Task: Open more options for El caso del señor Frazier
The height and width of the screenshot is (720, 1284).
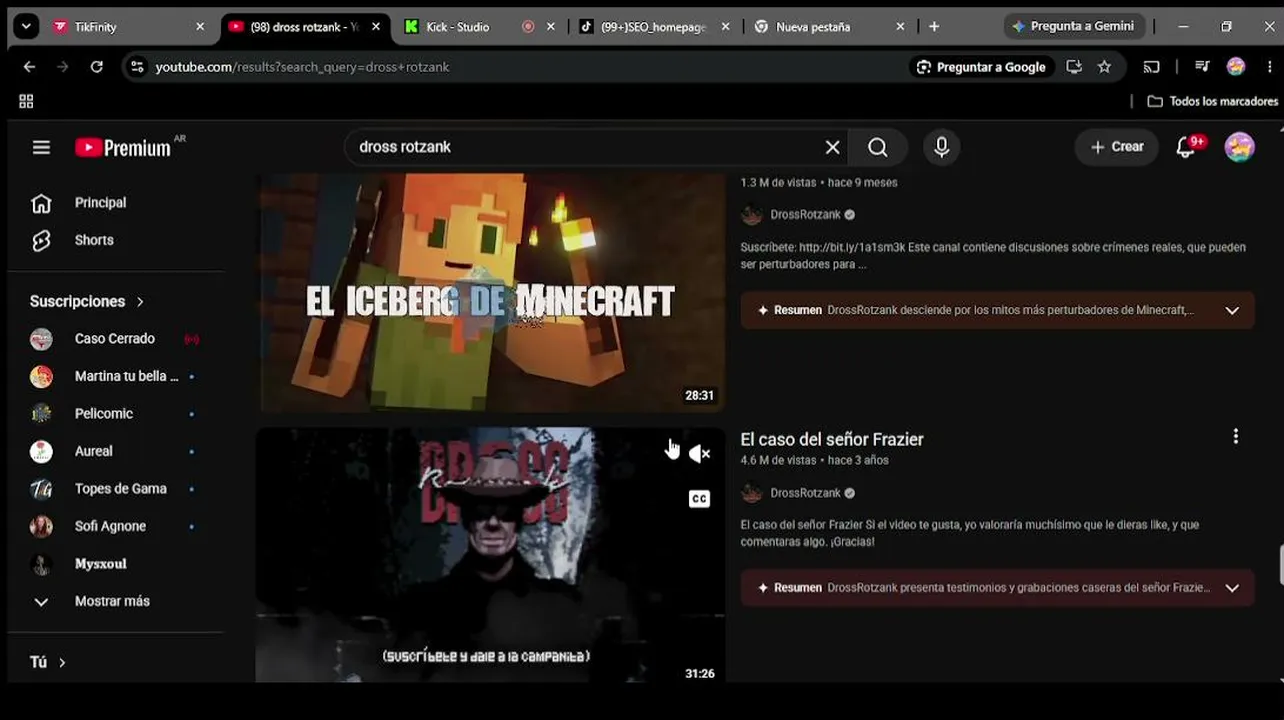Action: (1236, 436)
